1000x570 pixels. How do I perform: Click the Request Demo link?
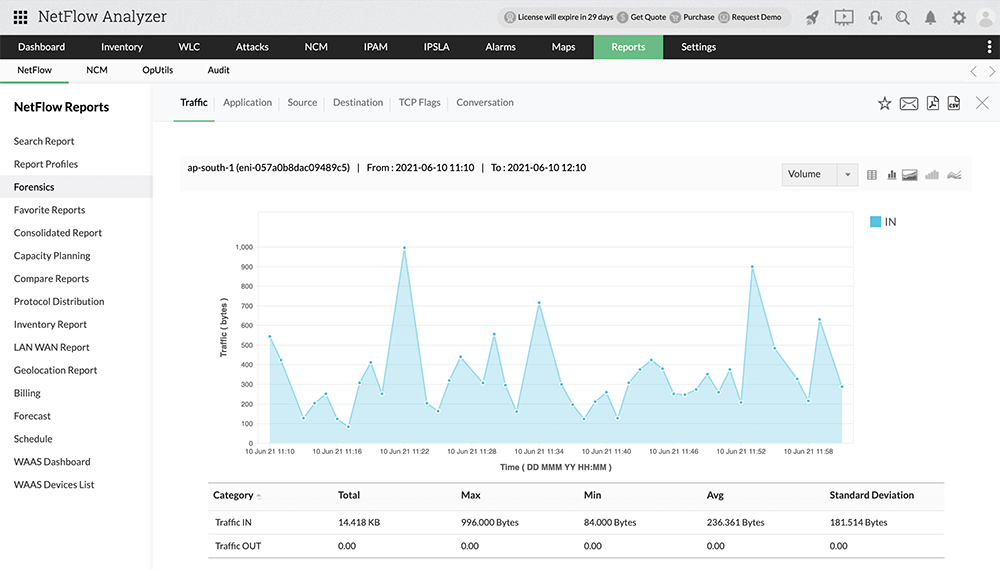[x=757, y=17]
